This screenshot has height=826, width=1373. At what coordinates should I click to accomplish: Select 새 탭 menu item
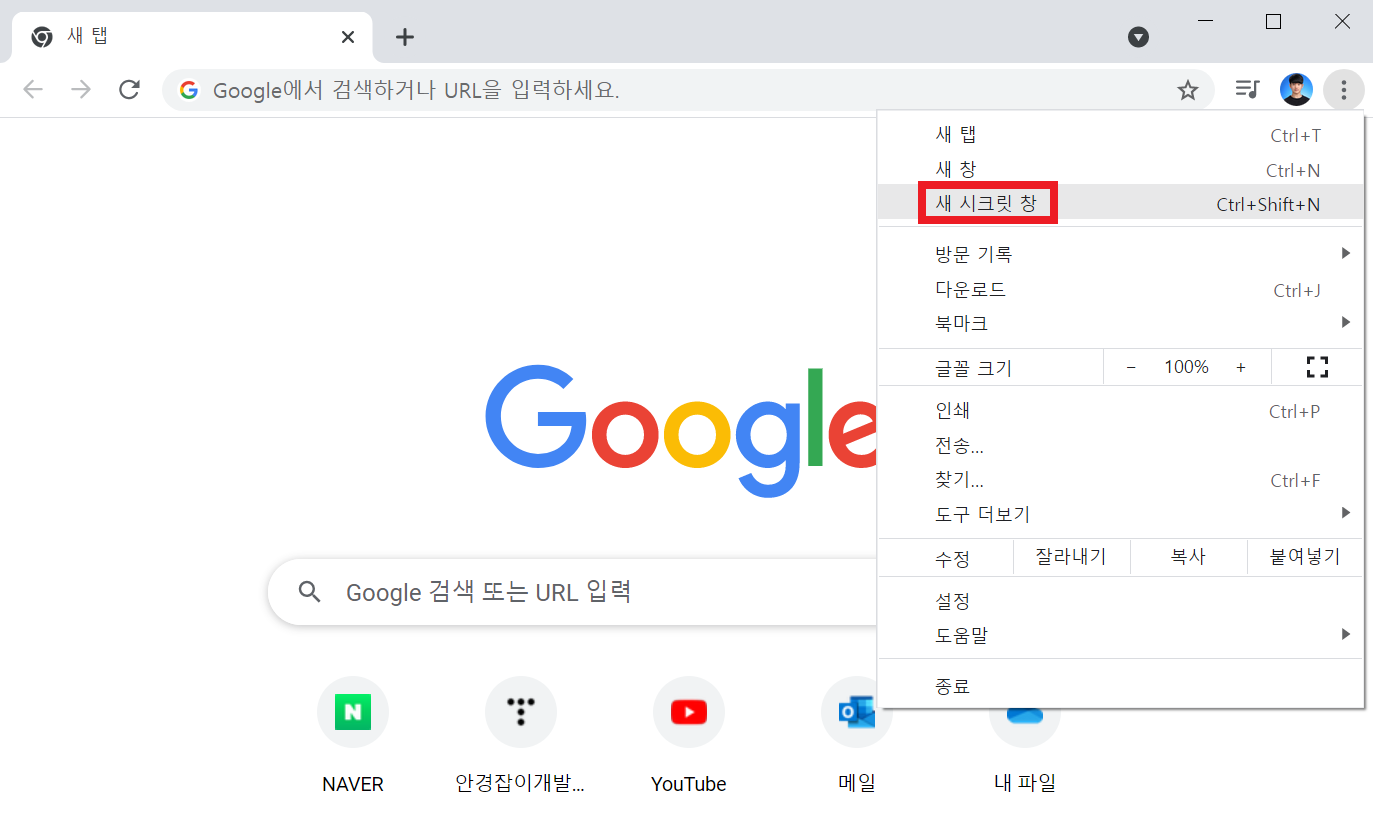click(1121, 135)
